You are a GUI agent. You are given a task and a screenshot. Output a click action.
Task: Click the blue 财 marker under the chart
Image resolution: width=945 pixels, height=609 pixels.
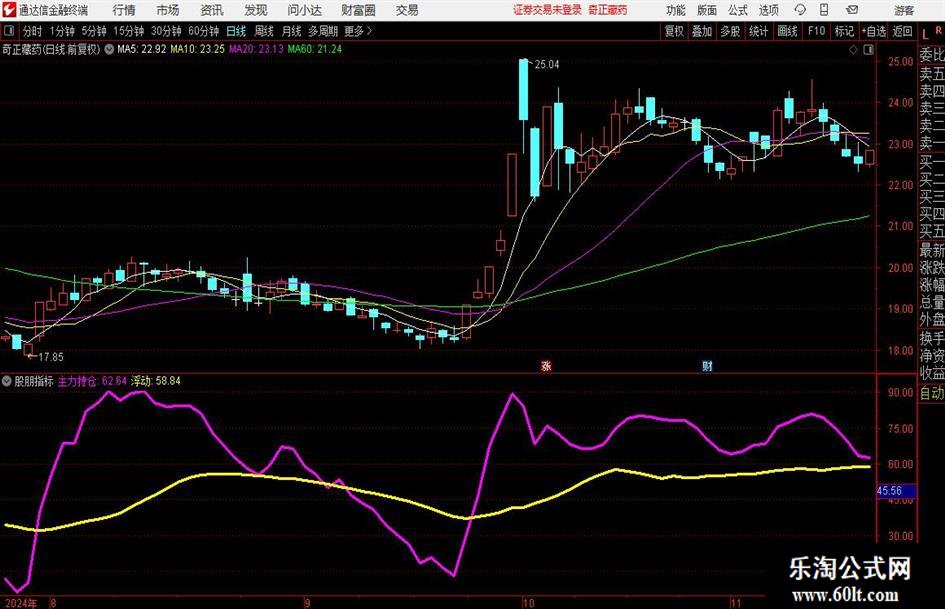click(x=707, y=366)
